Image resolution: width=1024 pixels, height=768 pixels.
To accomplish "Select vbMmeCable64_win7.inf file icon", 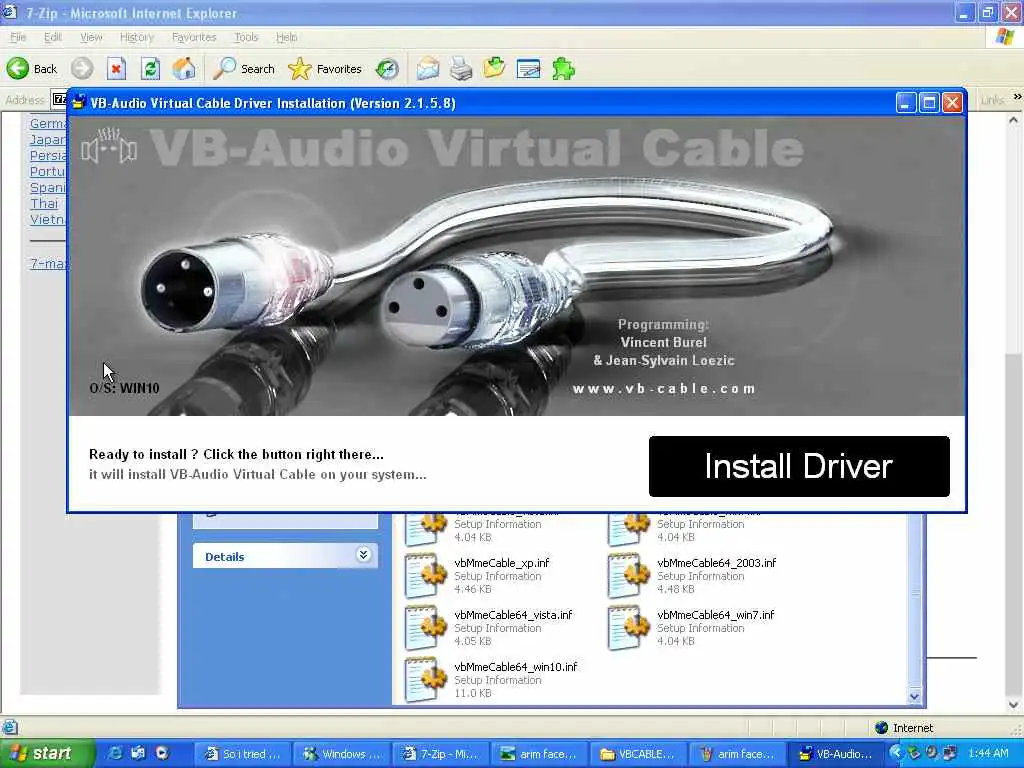I will 628,628.
